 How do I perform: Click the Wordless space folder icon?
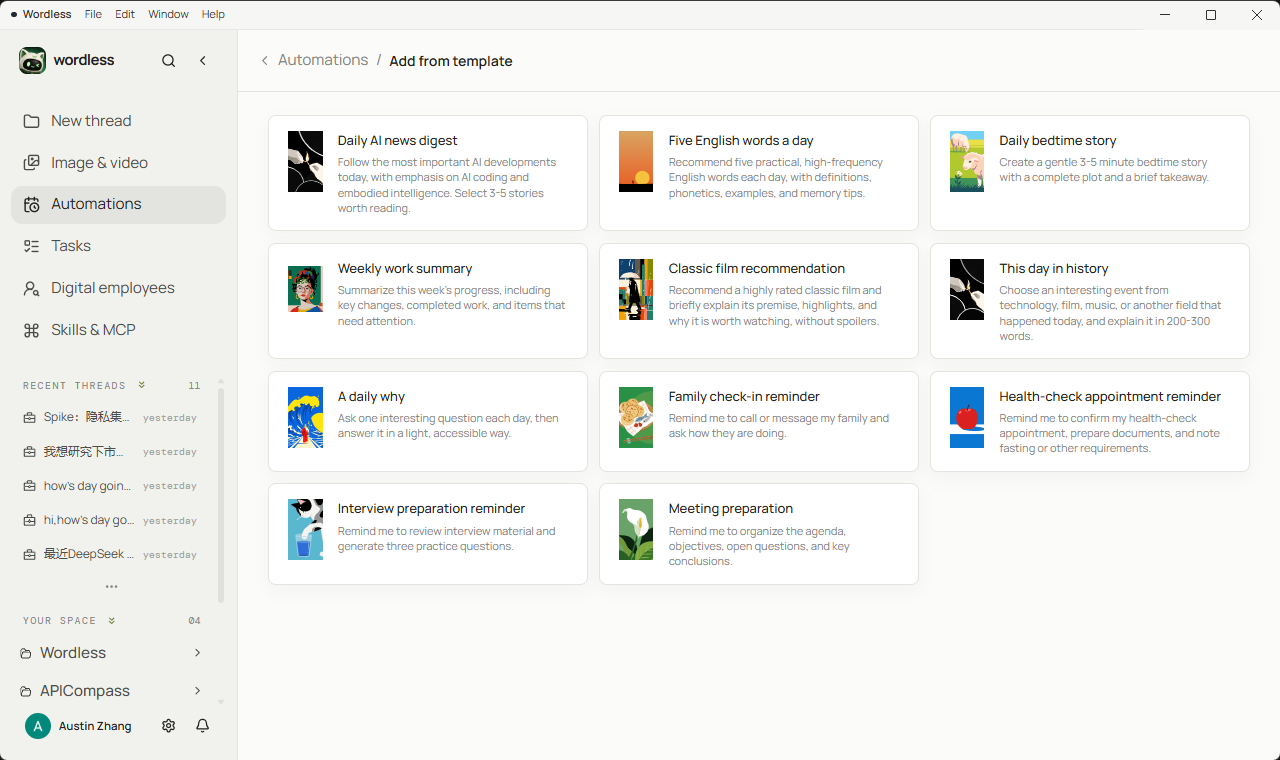pos(26,653)
